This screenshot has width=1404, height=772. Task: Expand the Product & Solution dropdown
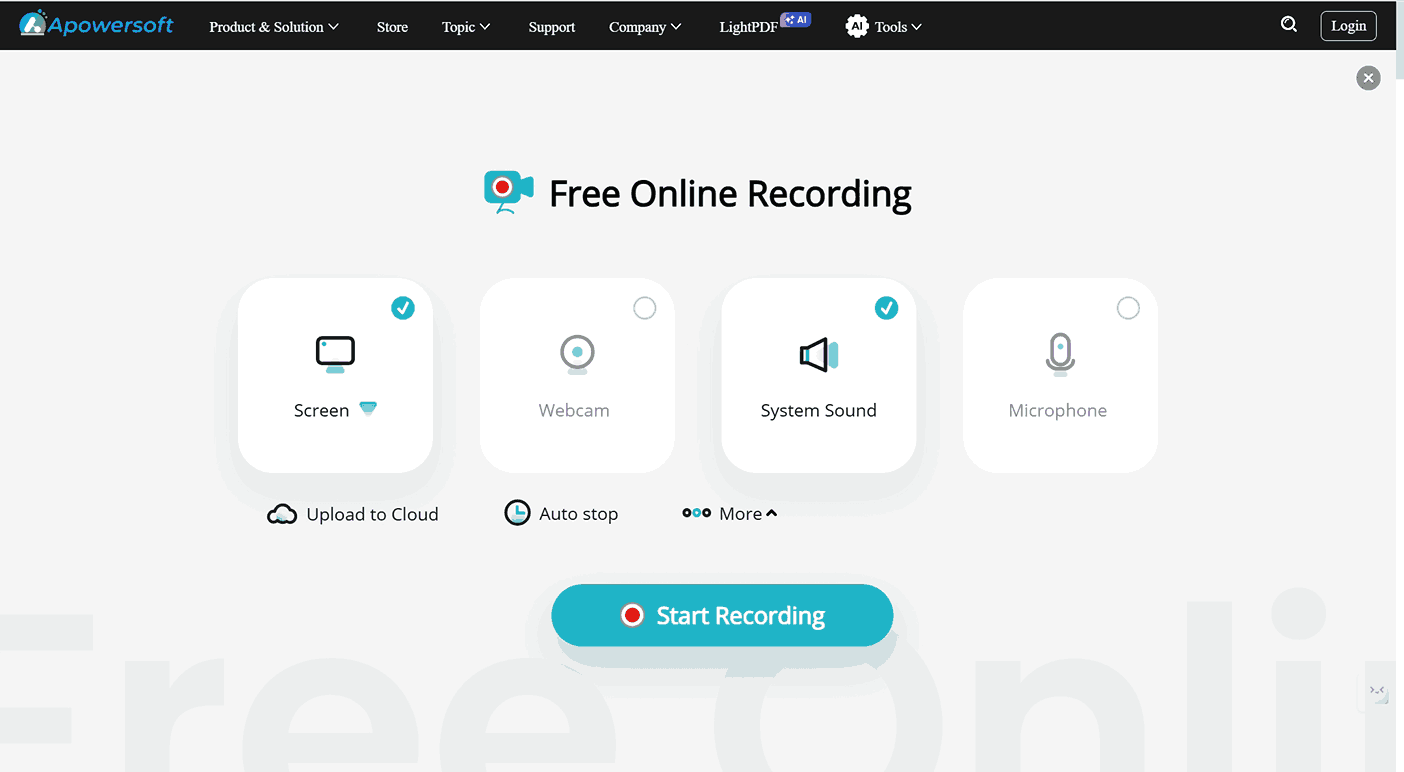[x=274, y=27]
